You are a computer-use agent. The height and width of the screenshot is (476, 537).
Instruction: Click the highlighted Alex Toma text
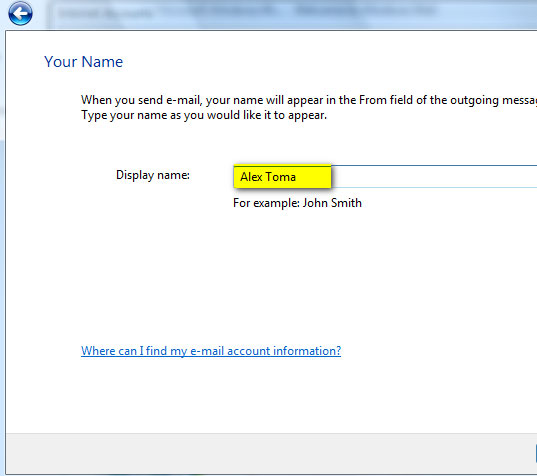coord(268,177)
